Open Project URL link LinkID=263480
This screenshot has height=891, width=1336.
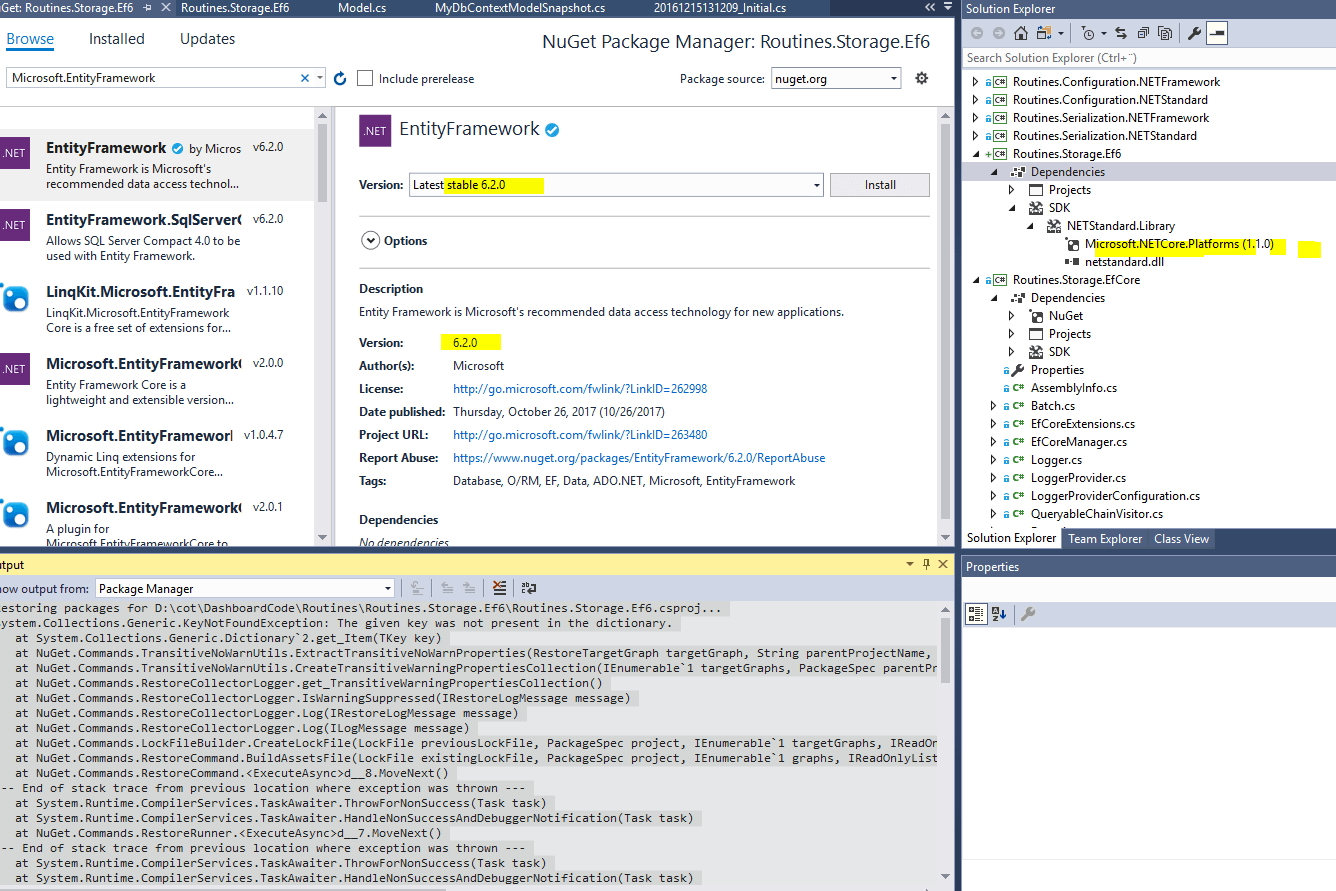pos(580,435)
